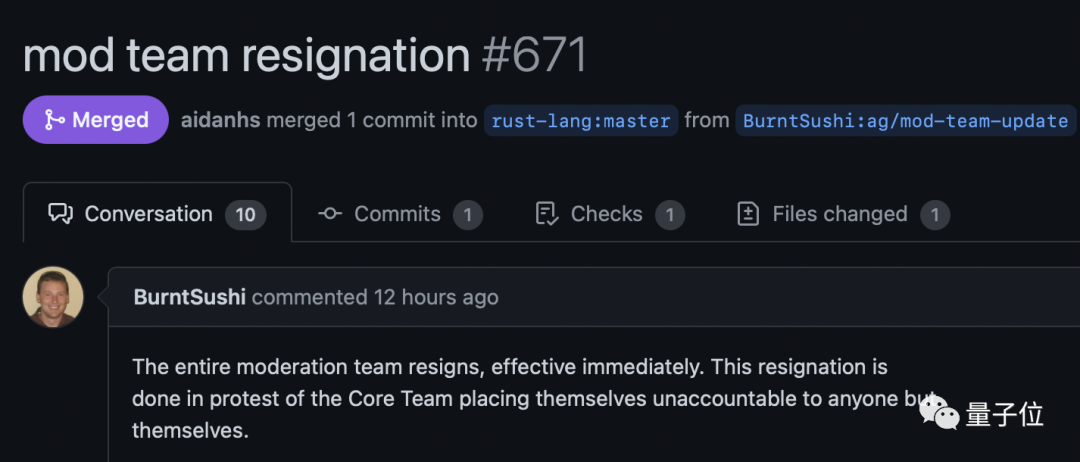Click the Files changed count badge
This screenshot has width=1080, height=462.
pos(935,214)
